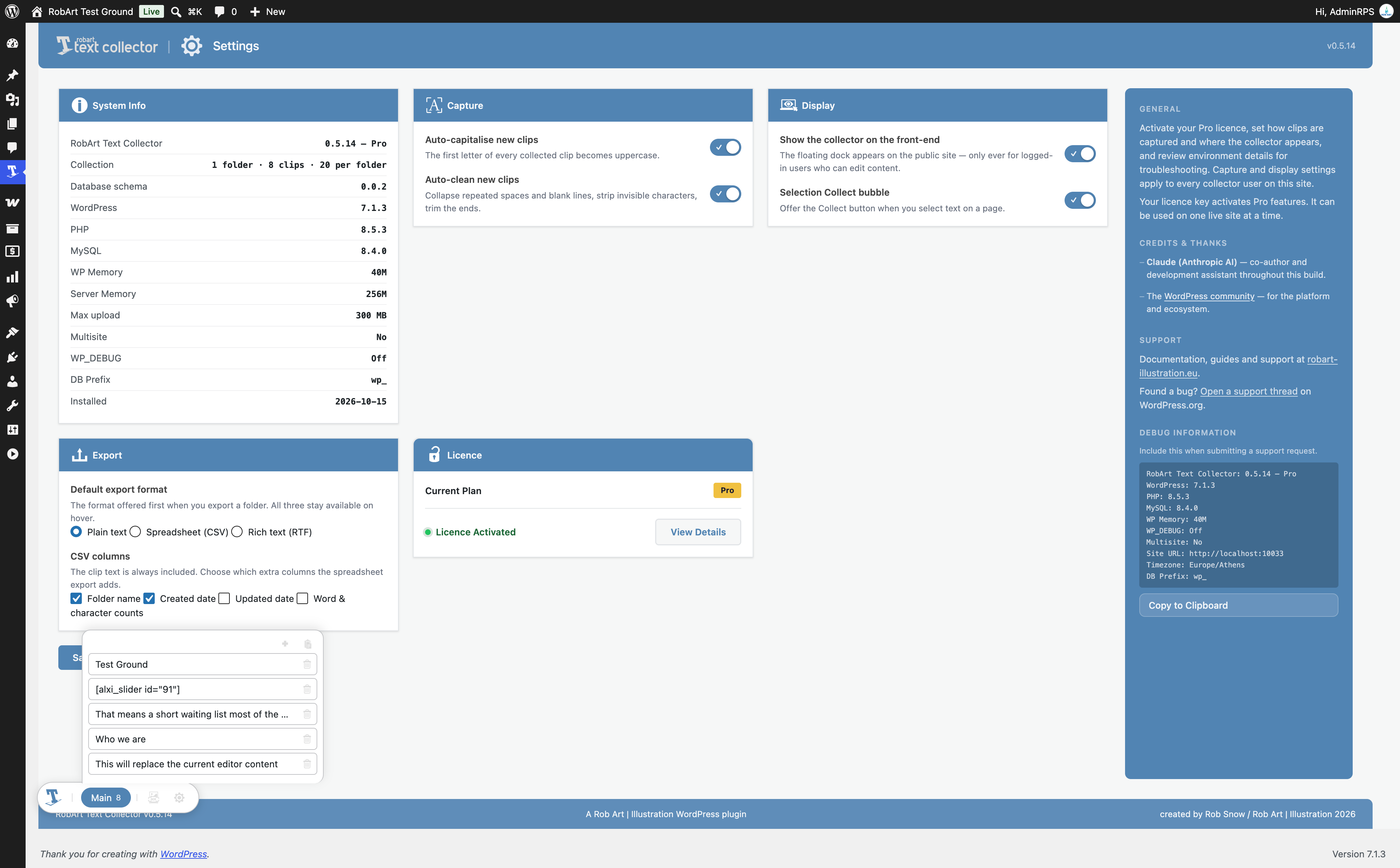Viewport: 1400px width, 868px height.
Task: Open the collector dock settings gear
Action: tap(179, 798)
